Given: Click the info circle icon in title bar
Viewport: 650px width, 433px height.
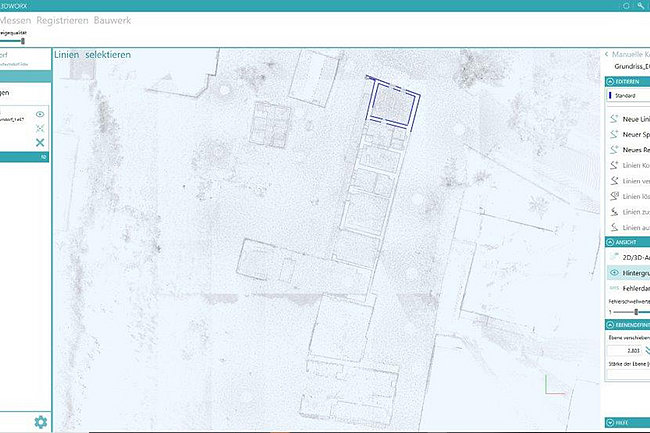Looking at the screenshot, I should (626, 6).
